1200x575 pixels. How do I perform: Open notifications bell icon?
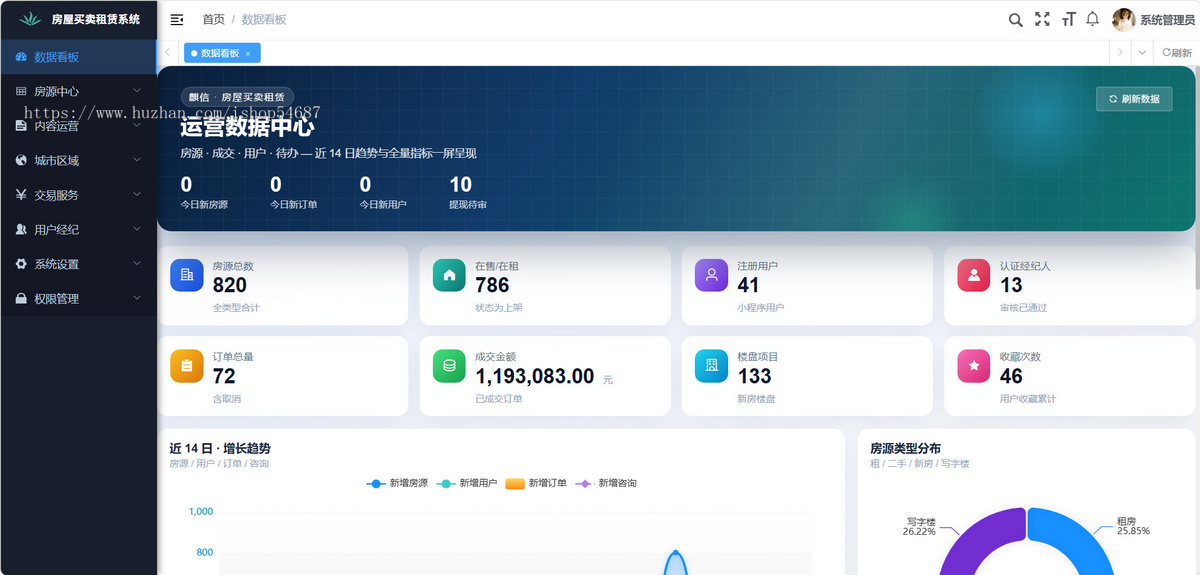pos(1093,19)
